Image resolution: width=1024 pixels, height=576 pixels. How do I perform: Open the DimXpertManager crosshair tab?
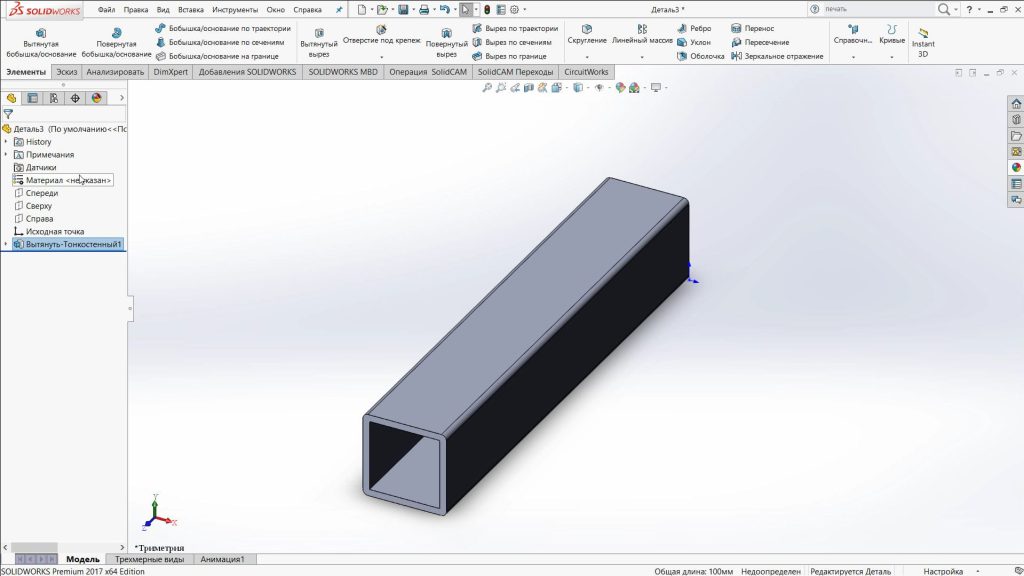click(75, 98)
